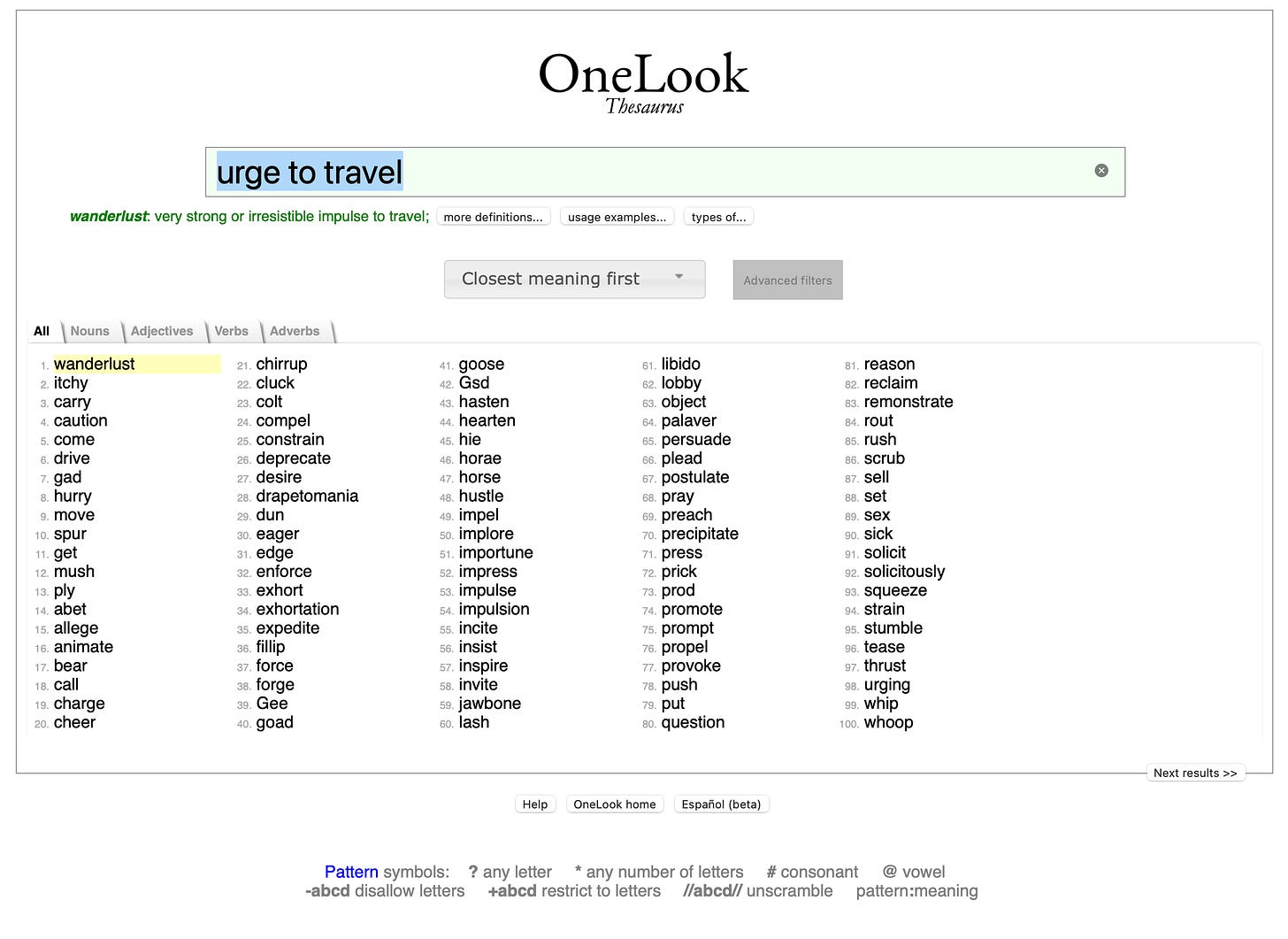Screen dimensions: 1288x939
Task: Open the result "expedite"
Action: tap(287, 628)
